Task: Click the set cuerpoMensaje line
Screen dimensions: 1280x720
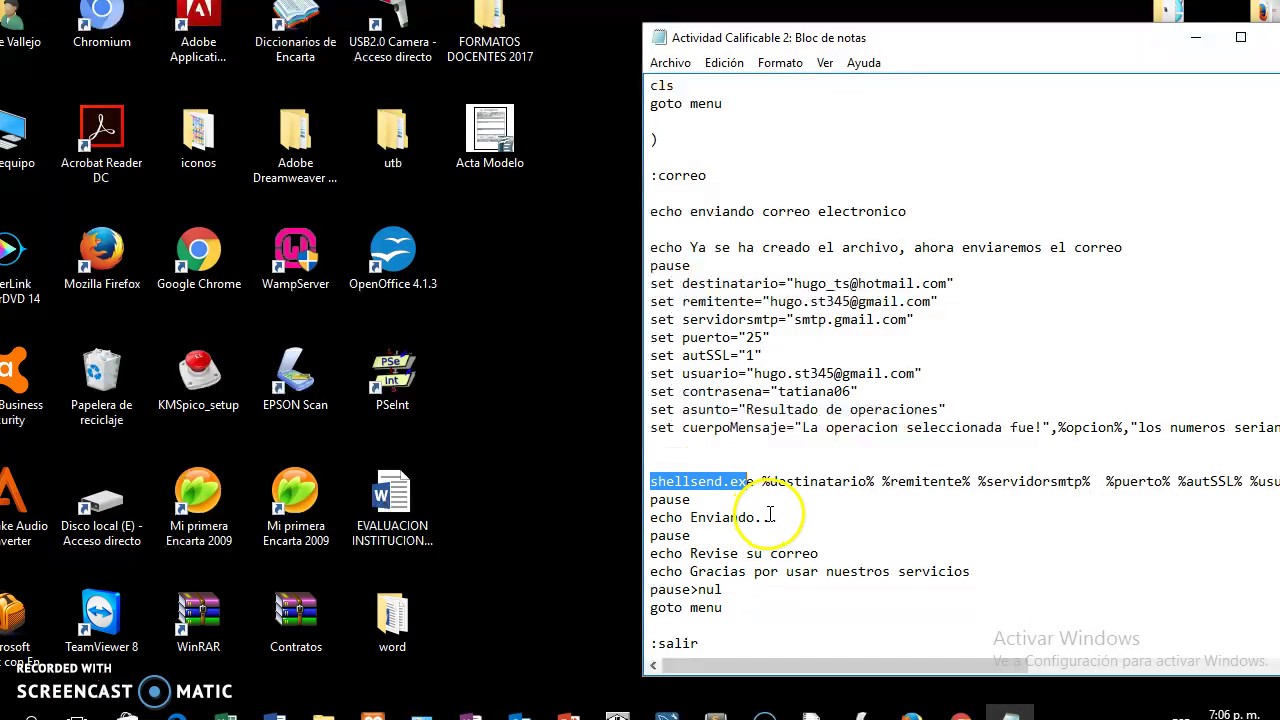Action: tap(964, 427)
